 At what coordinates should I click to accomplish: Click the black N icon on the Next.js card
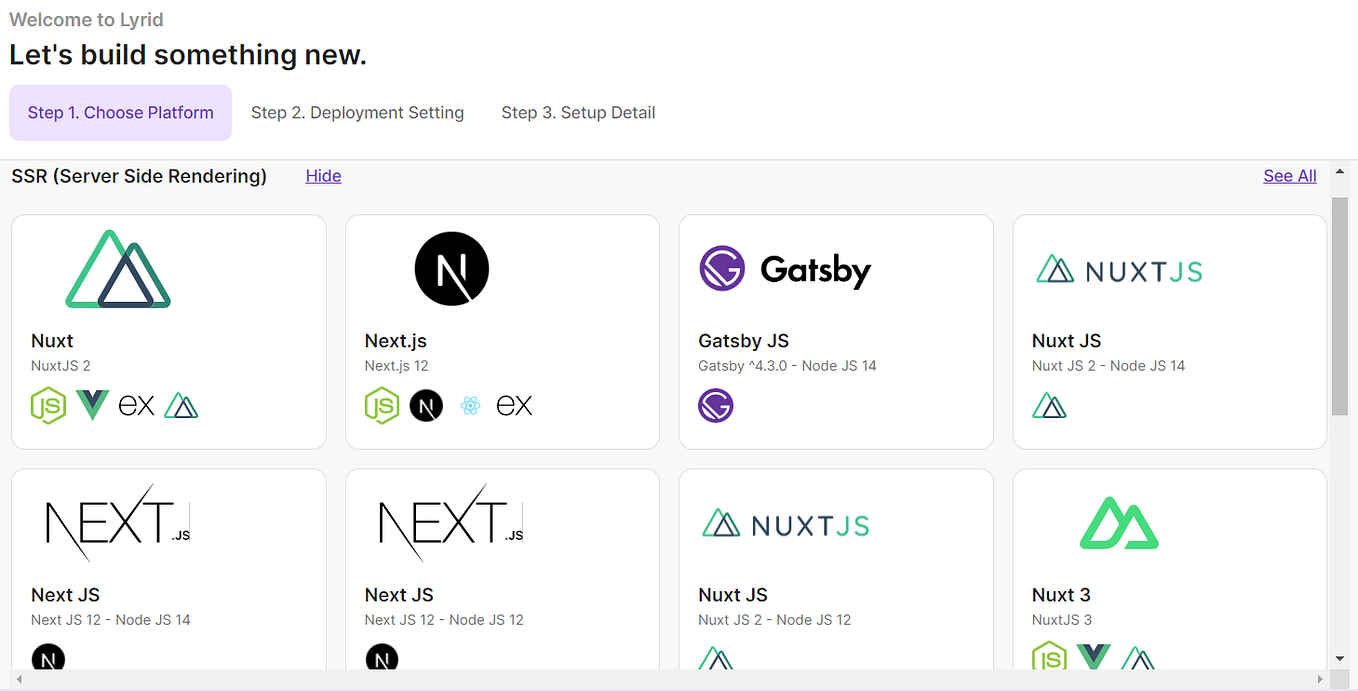coord(426,405)
